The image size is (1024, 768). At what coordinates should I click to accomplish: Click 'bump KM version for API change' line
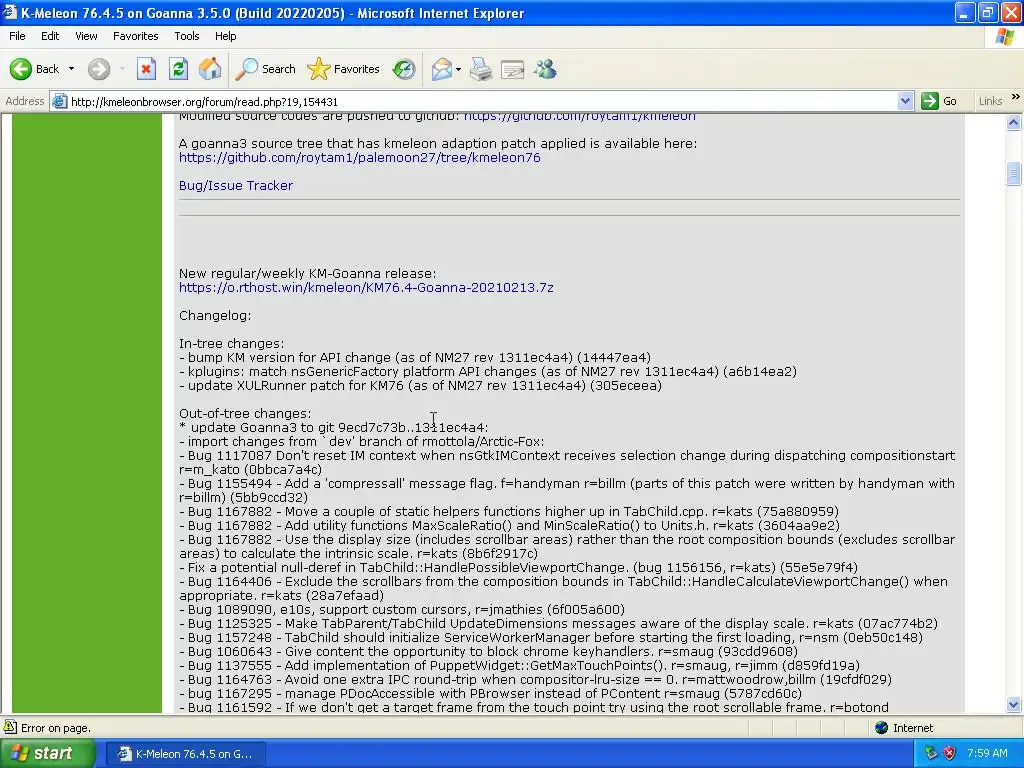point(415,357)
